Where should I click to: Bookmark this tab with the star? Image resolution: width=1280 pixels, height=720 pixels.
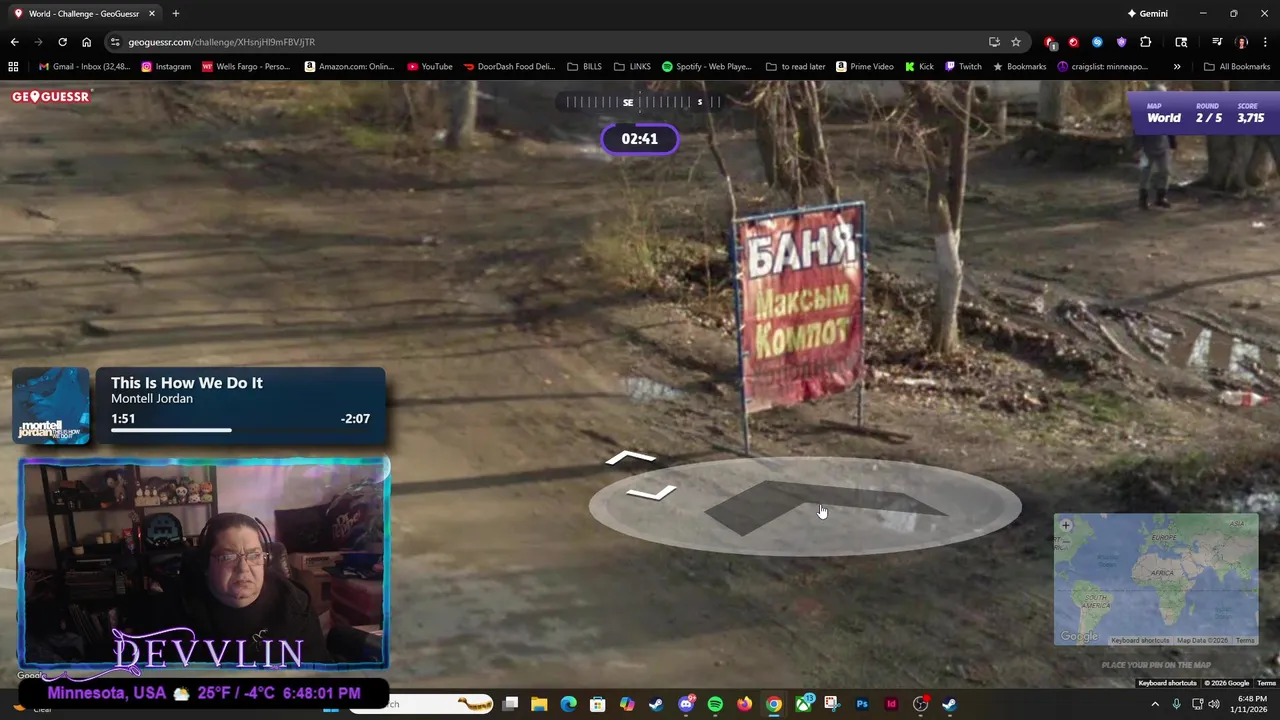pos(1016,42)
